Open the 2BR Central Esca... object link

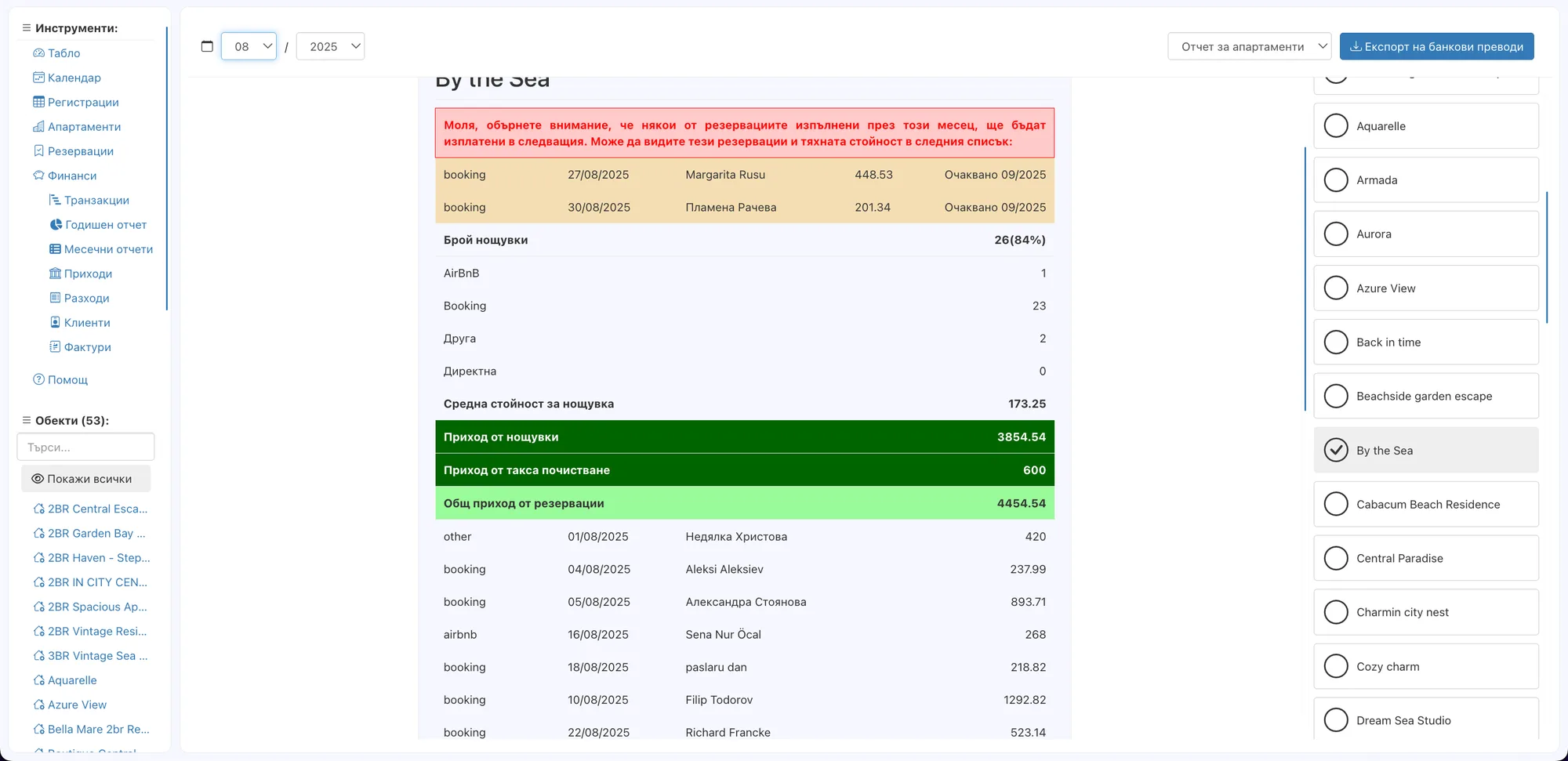tap(90, 509)
